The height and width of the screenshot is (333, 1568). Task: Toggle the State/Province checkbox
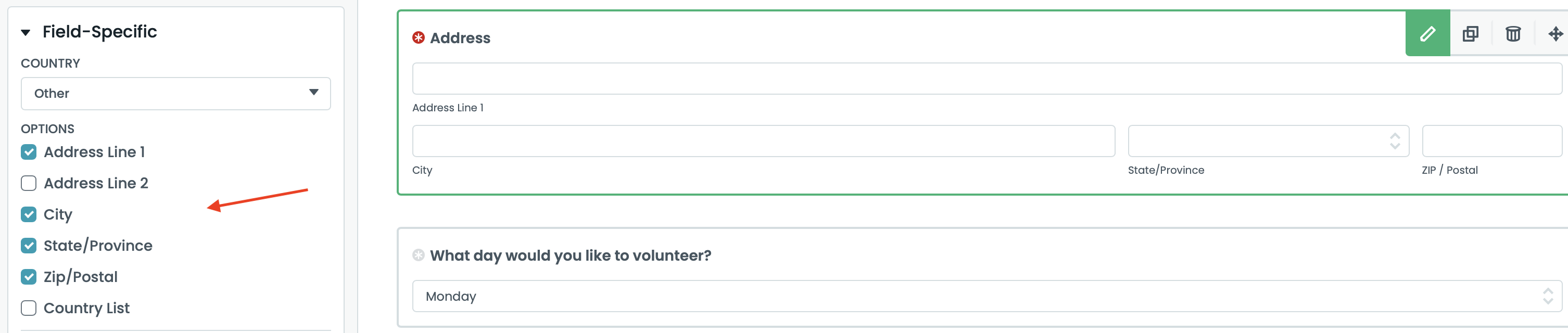29,246
